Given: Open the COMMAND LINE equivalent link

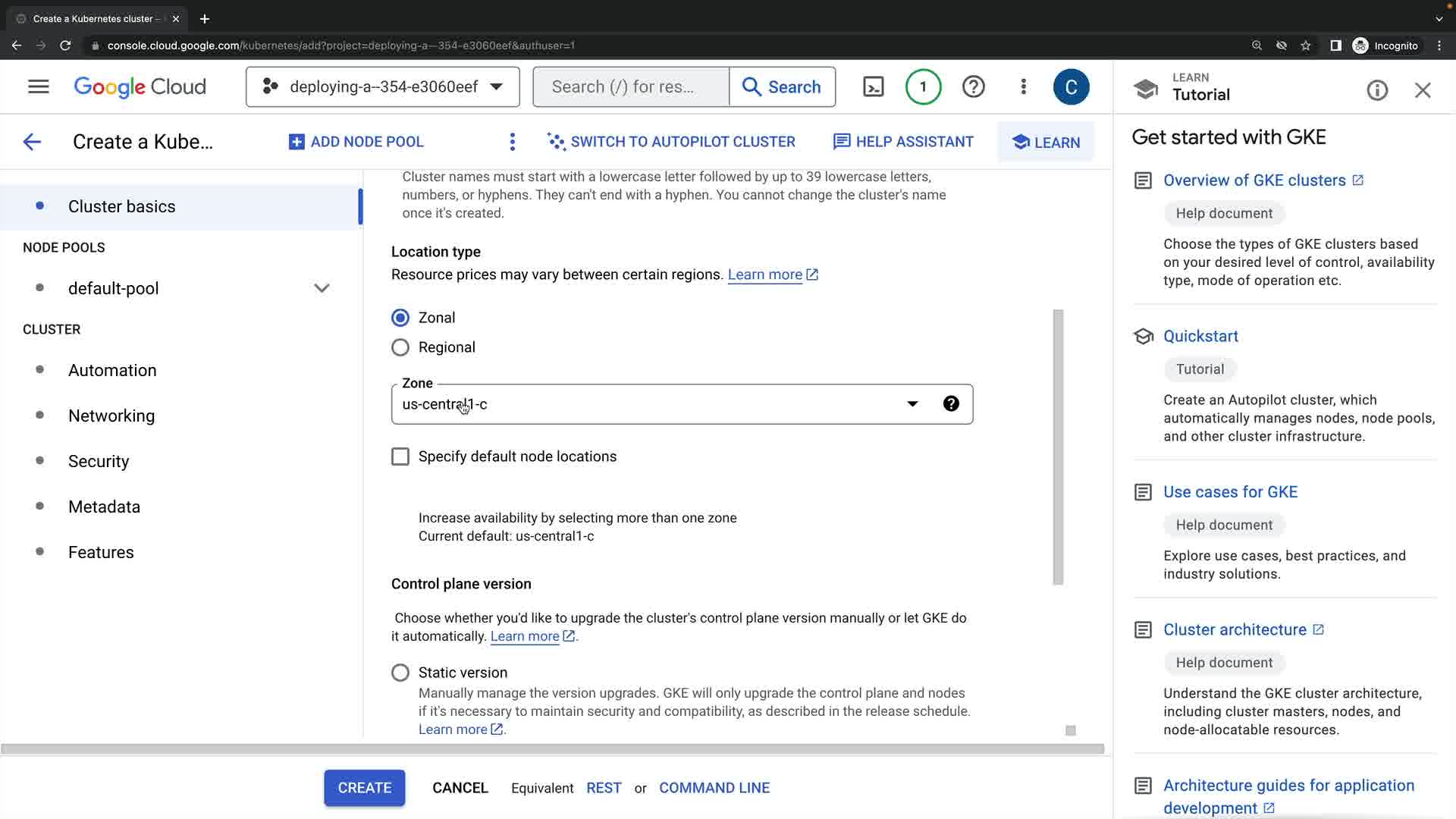Looking at the screenshot, I should click(714, 788).
